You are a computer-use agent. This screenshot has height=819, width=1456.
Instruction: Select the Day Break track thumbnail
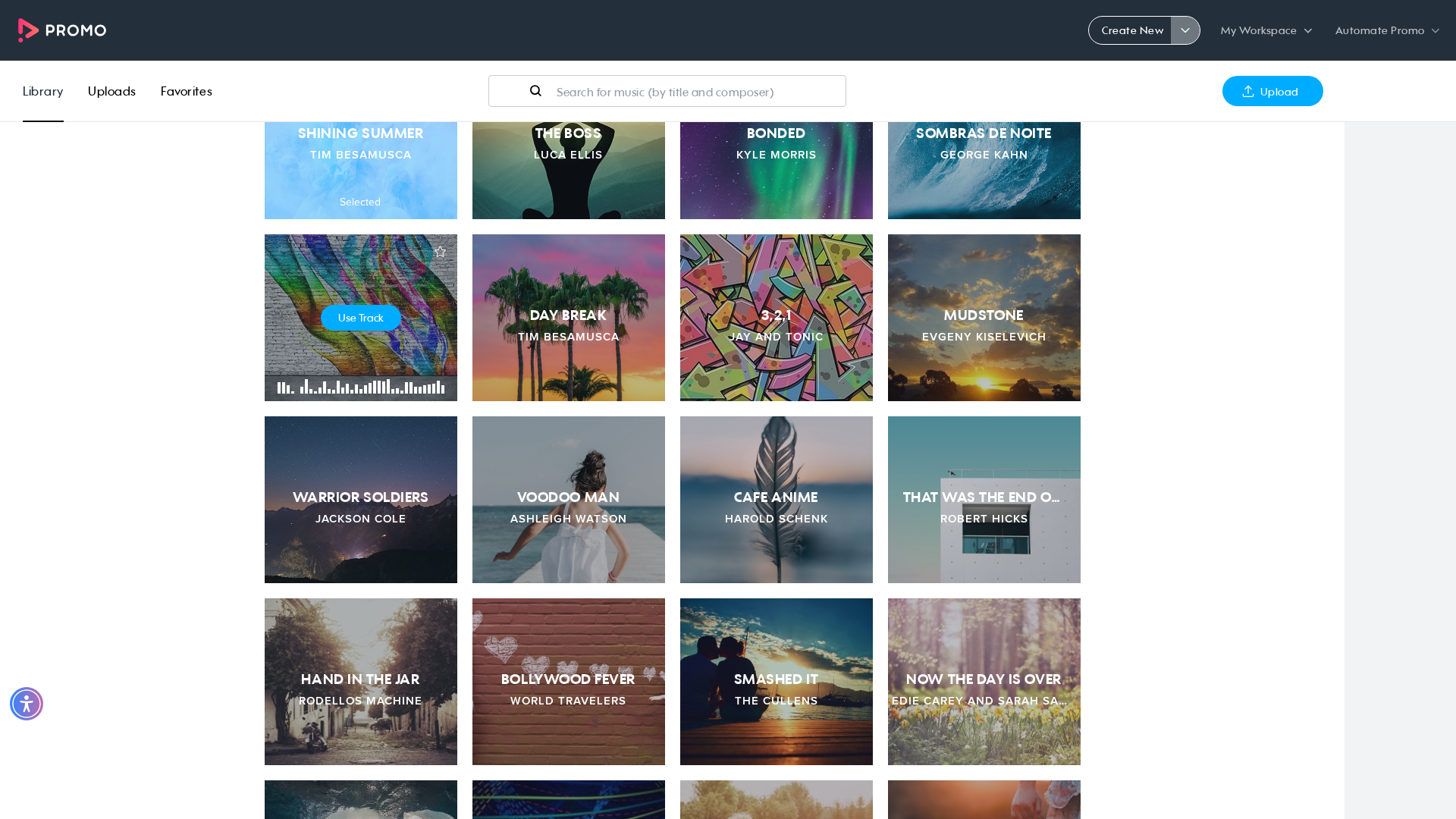(x=569, y=318)
